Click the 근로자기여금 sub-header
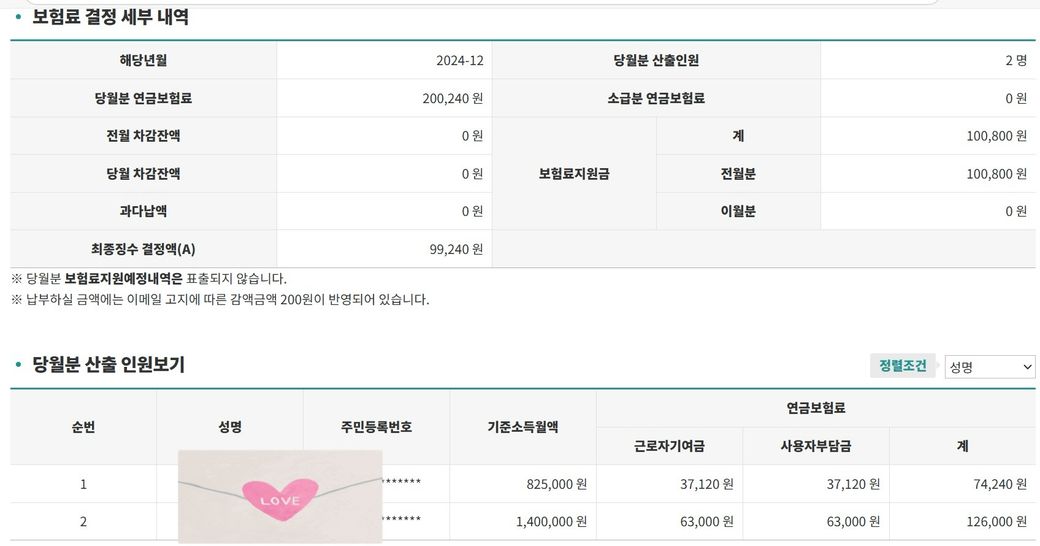This screenshot has width=1040, height=546. click(x=669, y=446)
